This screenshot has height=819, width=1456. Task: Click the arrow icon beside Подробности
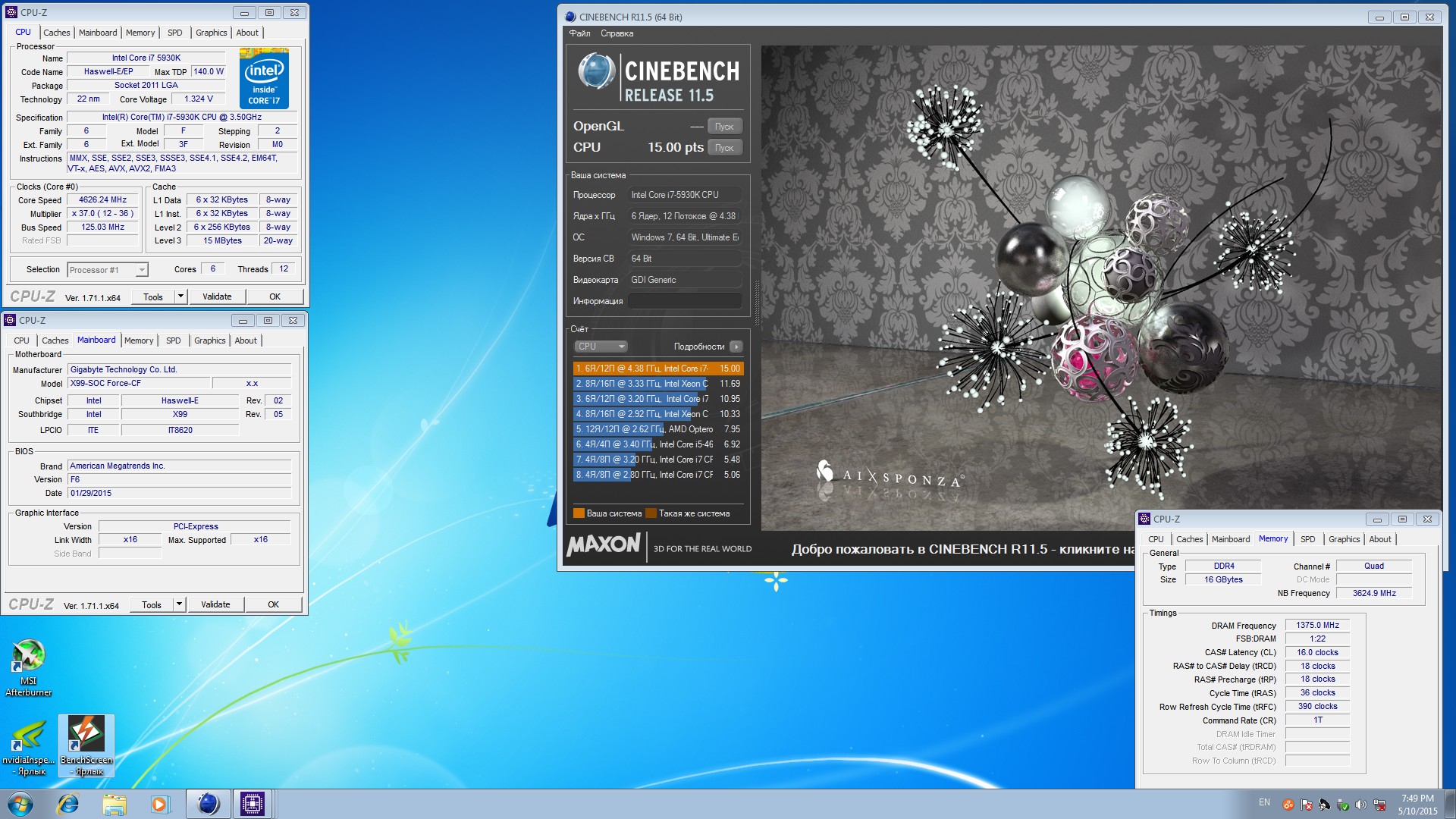pos(736,347)
